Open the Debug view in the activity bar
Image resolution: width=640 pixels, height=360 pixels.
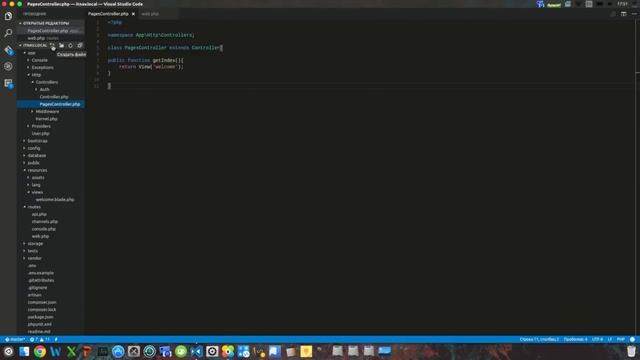(x=8, y=66)
